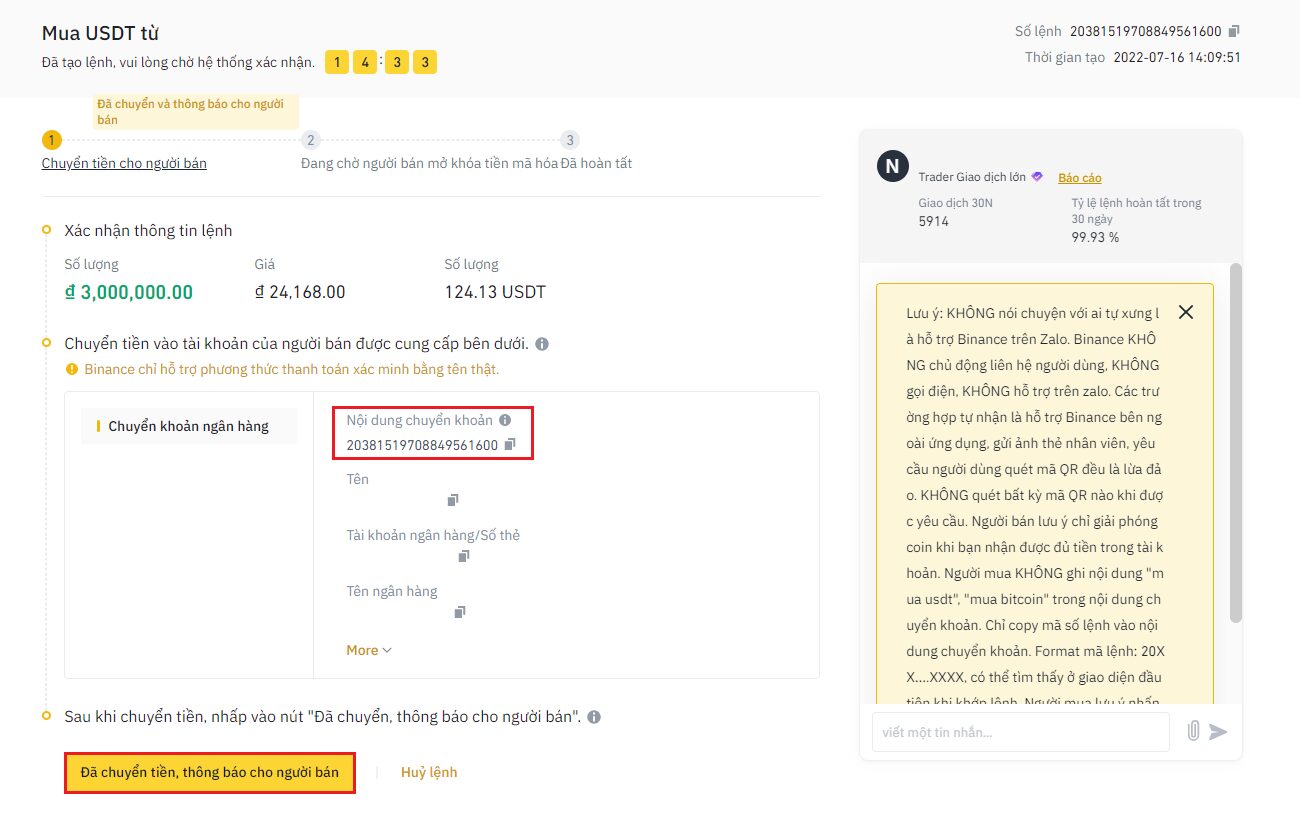This screenshot has height=822, width=1300.
Task: Go to step 1 Chuyển tiền cho người bán
Action: (x=124, y=163)
